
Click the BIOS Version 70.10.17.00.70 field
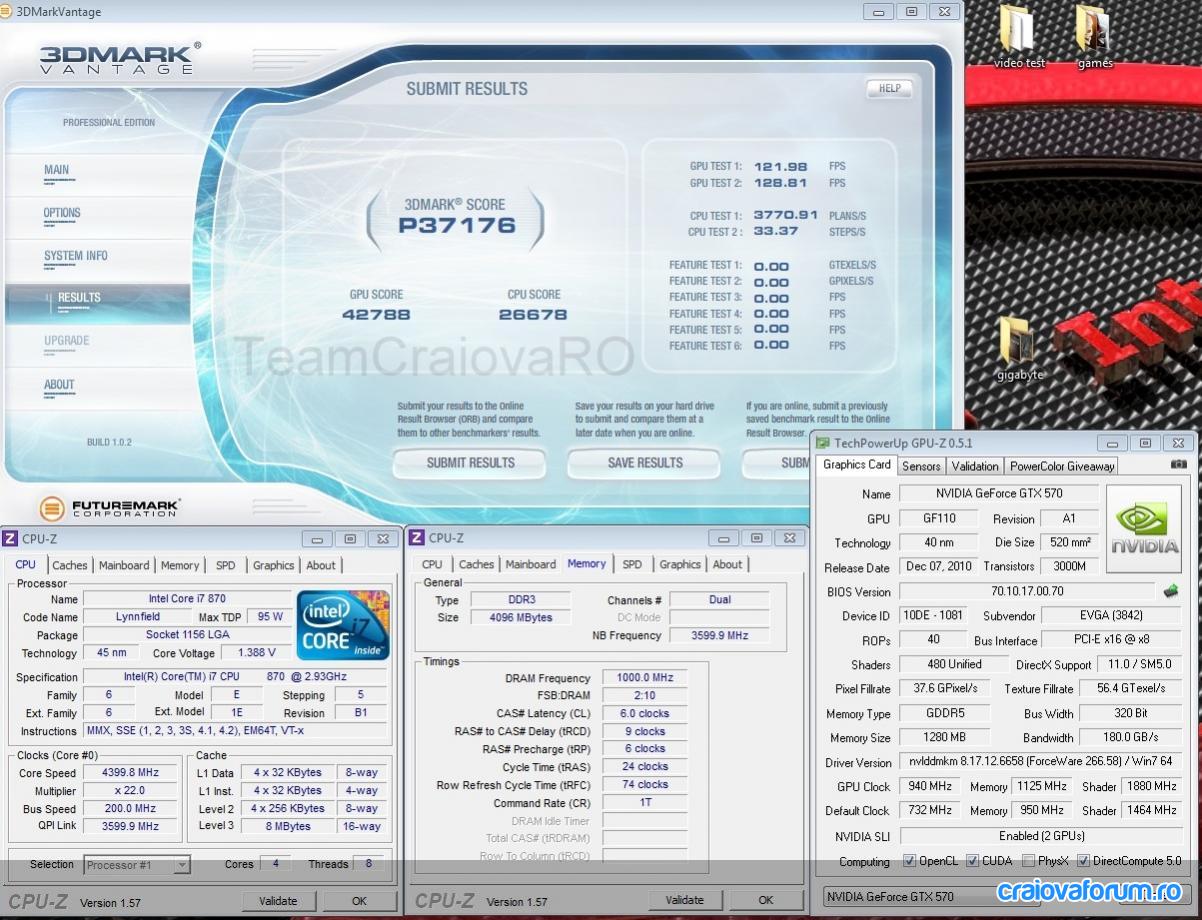[x=1027, y=591]
